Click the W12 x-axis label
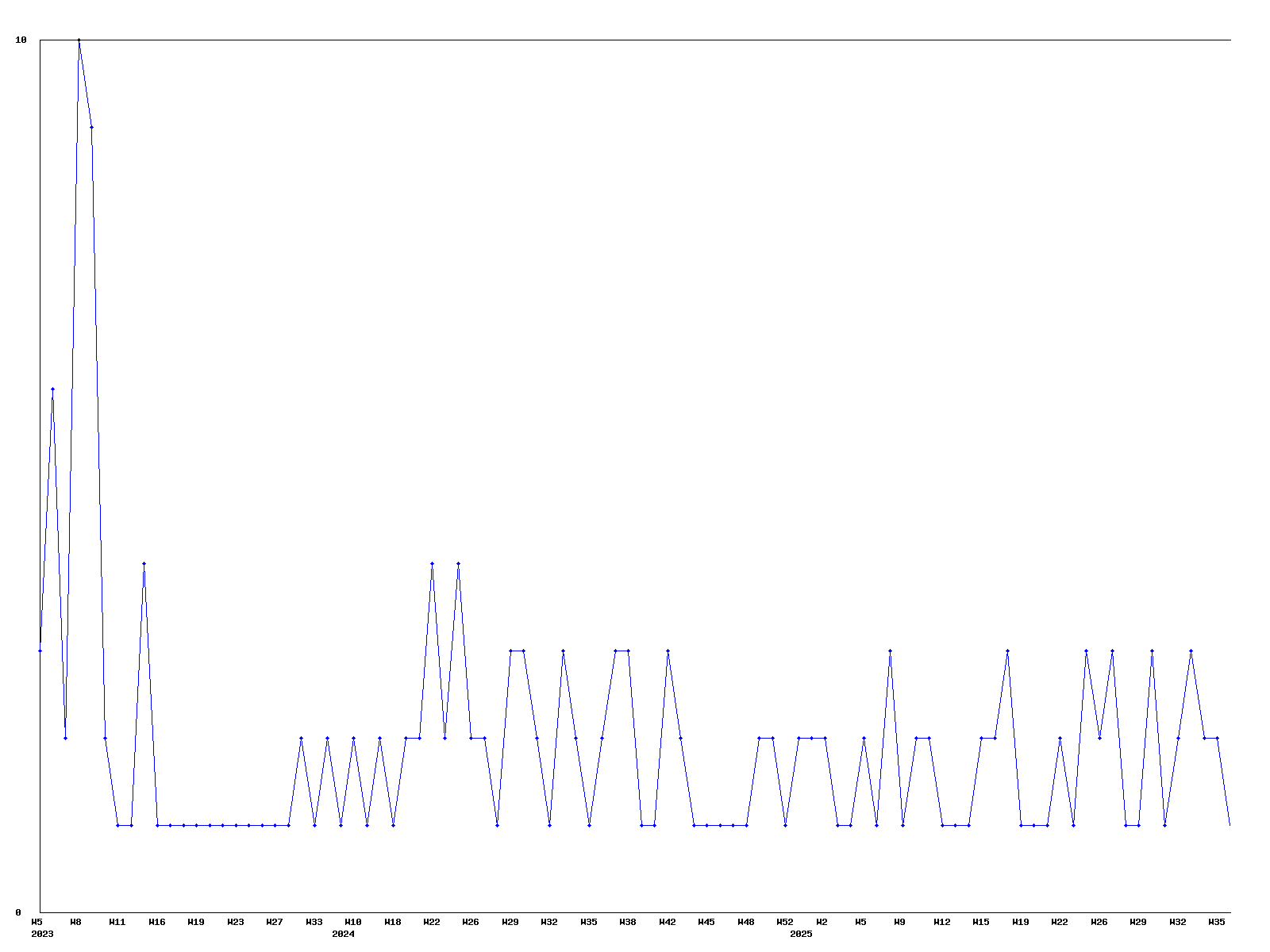Viewport: 1270px width, 952px height. pos(942,922)
